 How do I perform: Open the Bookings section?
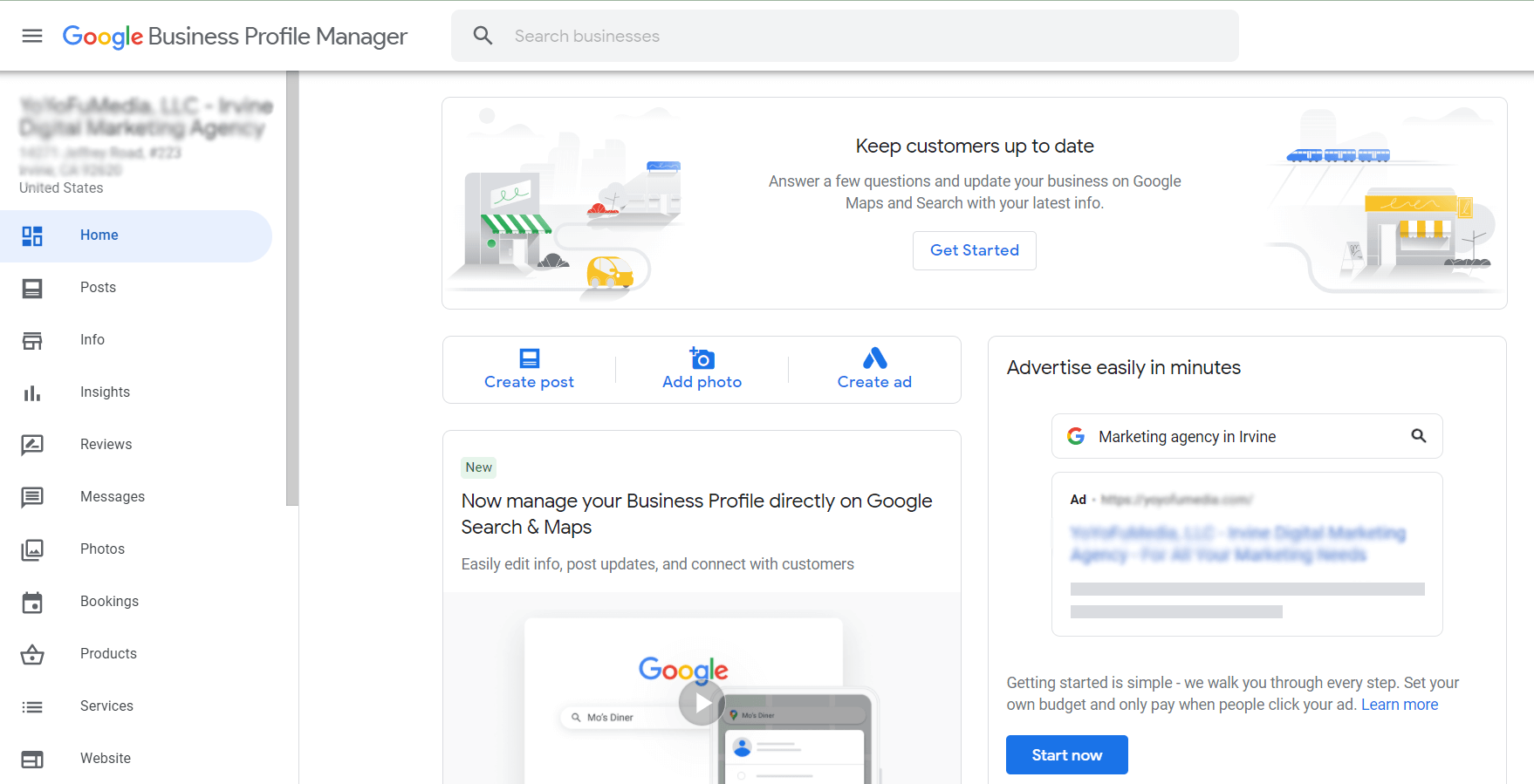[x=109, y=602]
